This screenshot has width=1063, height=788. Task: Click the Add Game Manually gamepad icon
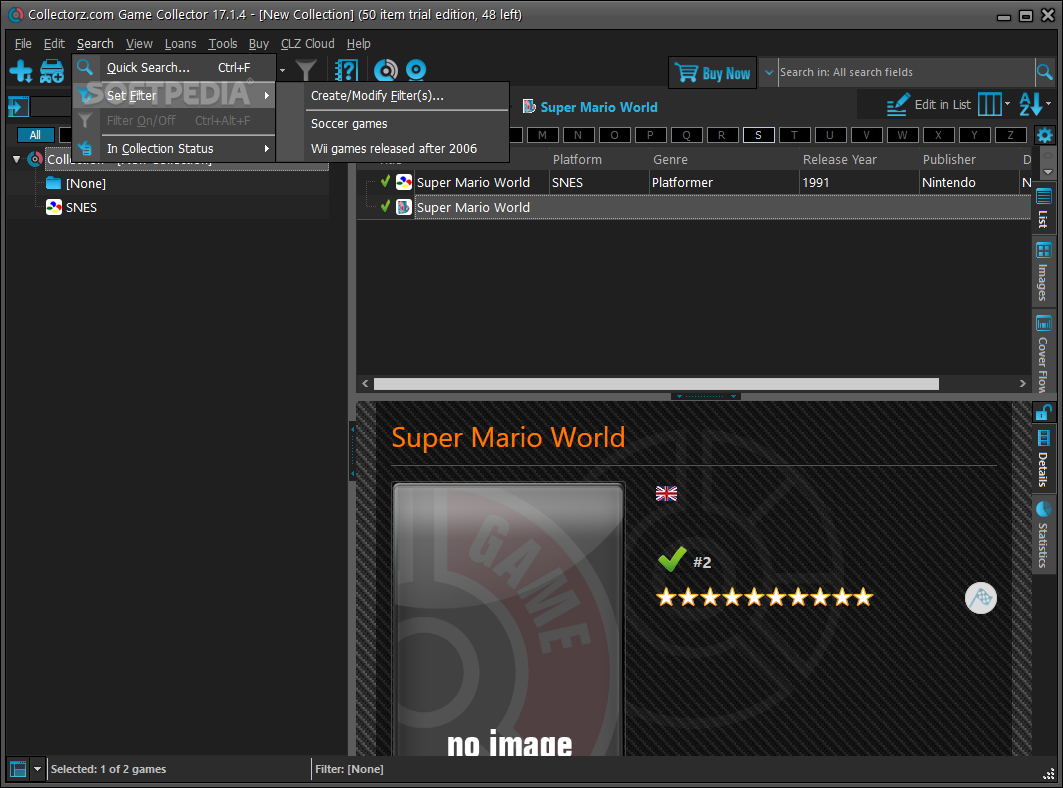click(52, 71)
